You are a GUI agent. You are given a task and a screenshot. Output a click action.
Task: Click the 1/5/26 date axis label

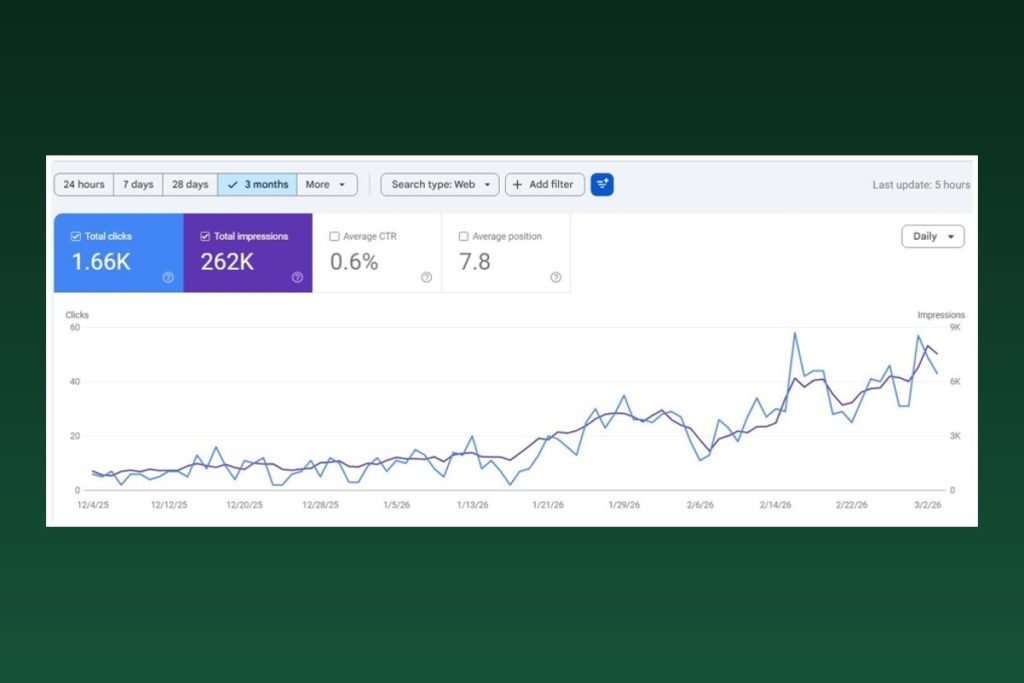[396, 505]
